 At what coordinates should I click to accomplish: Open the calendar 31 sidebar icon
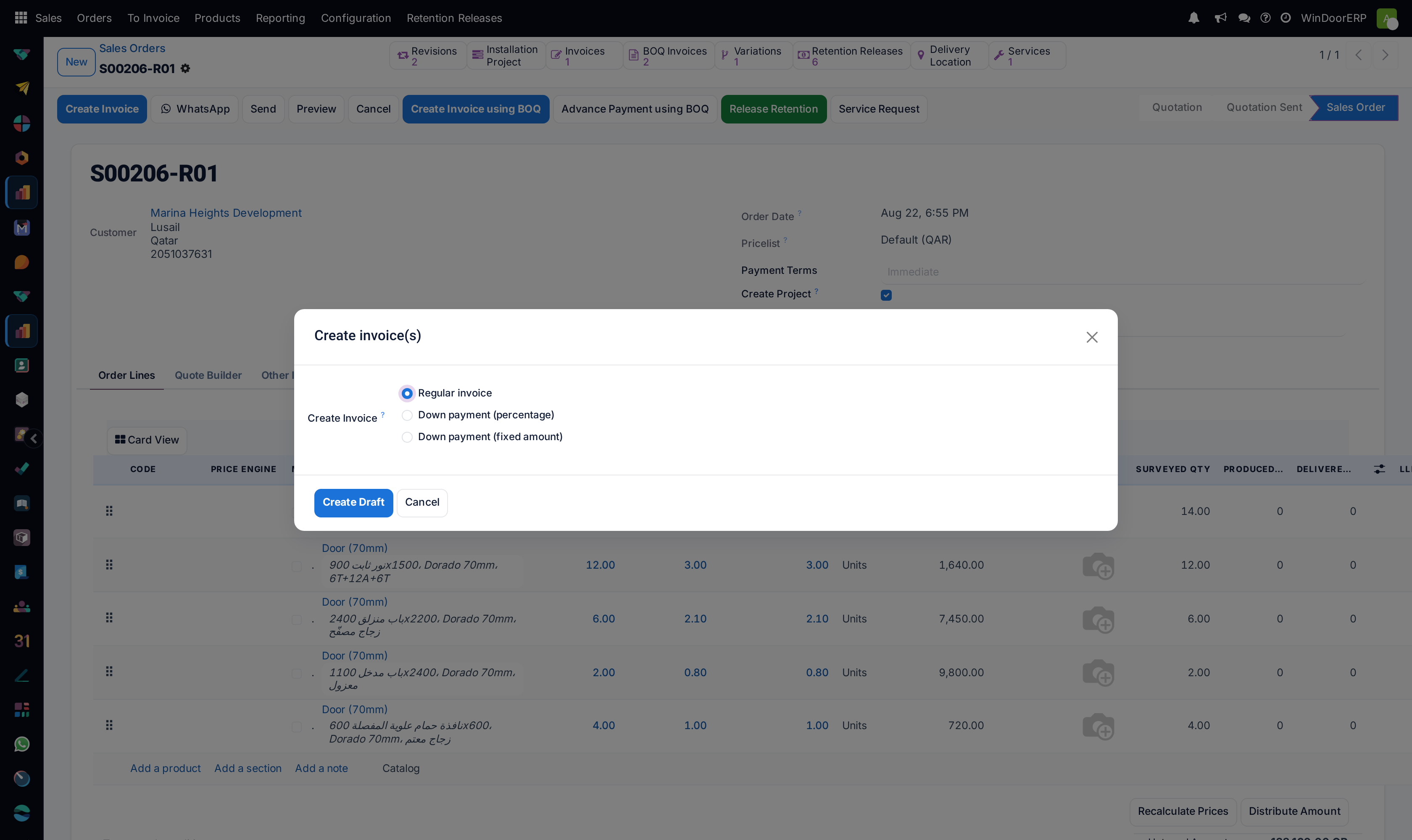[21, 641]
